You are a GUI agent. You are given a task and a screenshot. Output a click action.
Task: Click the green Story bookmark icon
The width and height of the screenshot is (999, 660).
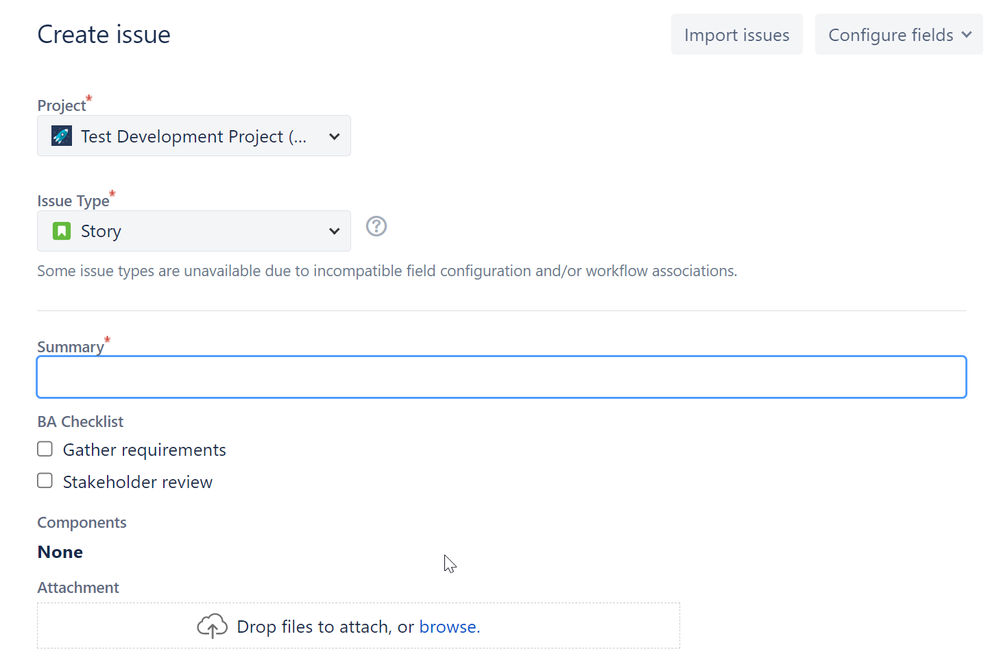coord(62,231)
